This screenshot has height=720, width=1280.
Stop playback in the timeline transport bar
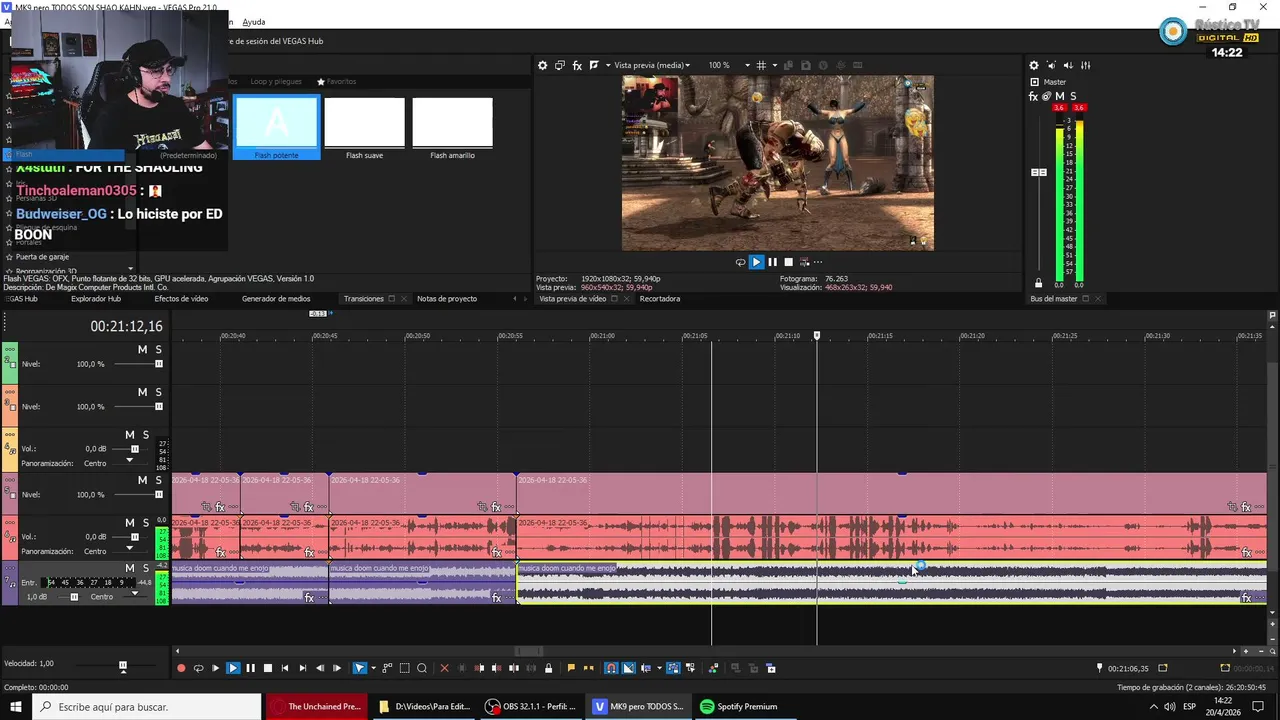pos(267,668)
